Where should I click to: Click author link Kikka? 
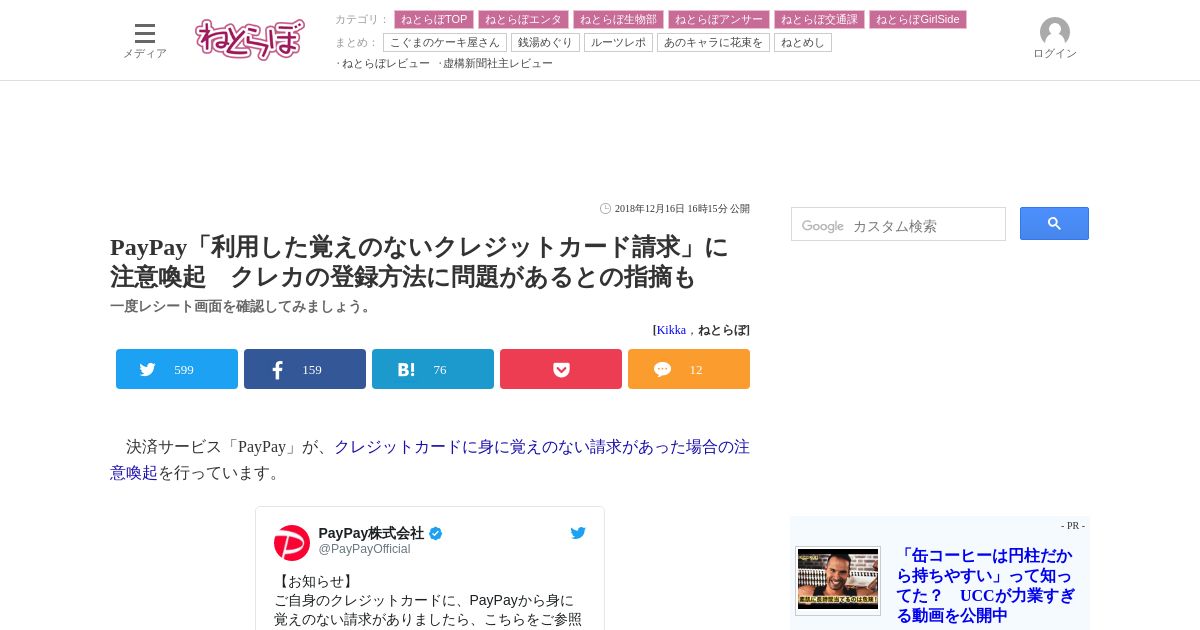click(x=671, y=330)
